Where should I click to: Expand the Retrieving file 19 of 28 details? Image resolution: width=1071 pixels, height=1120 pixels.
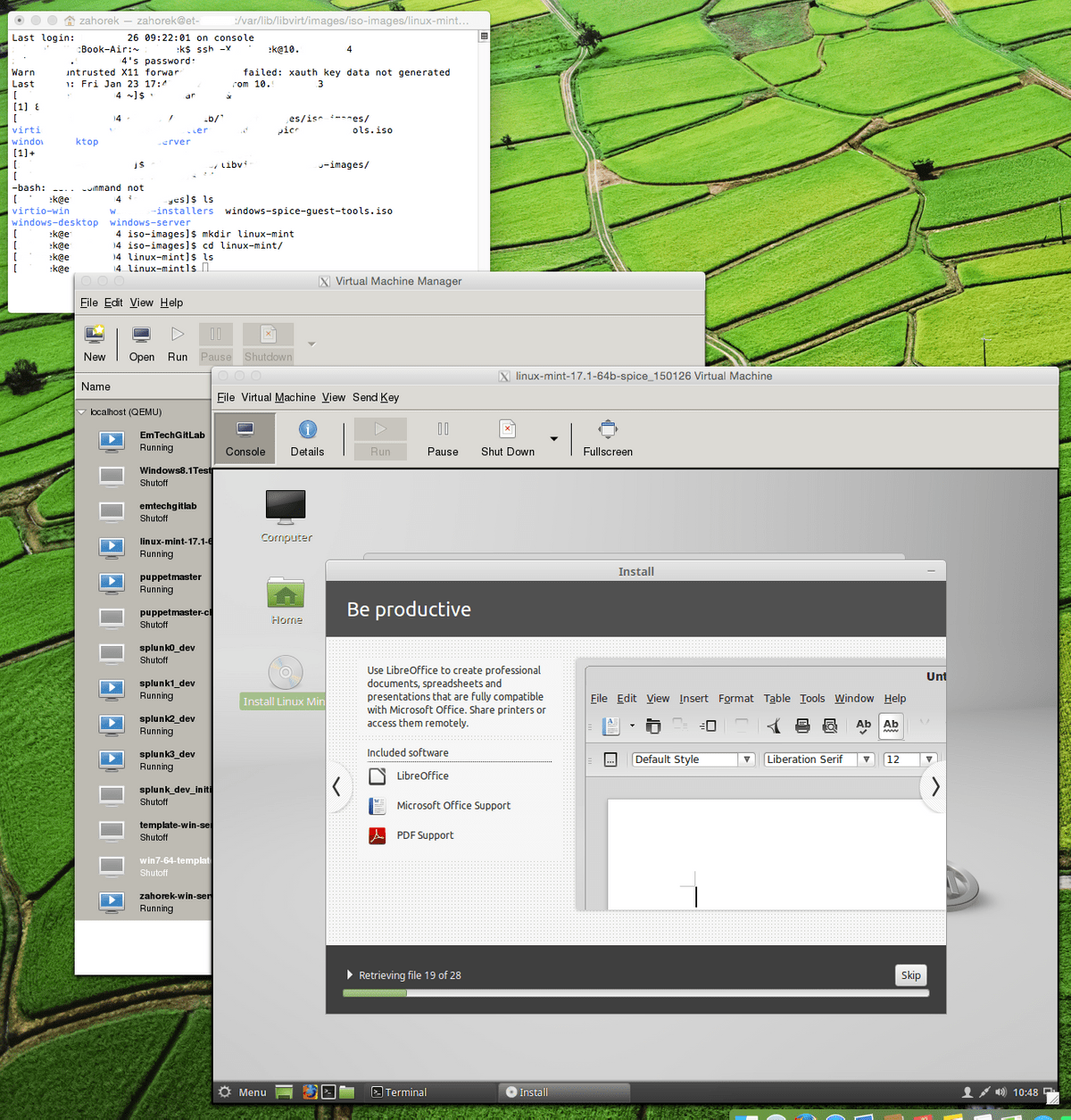tap(350, 975)
